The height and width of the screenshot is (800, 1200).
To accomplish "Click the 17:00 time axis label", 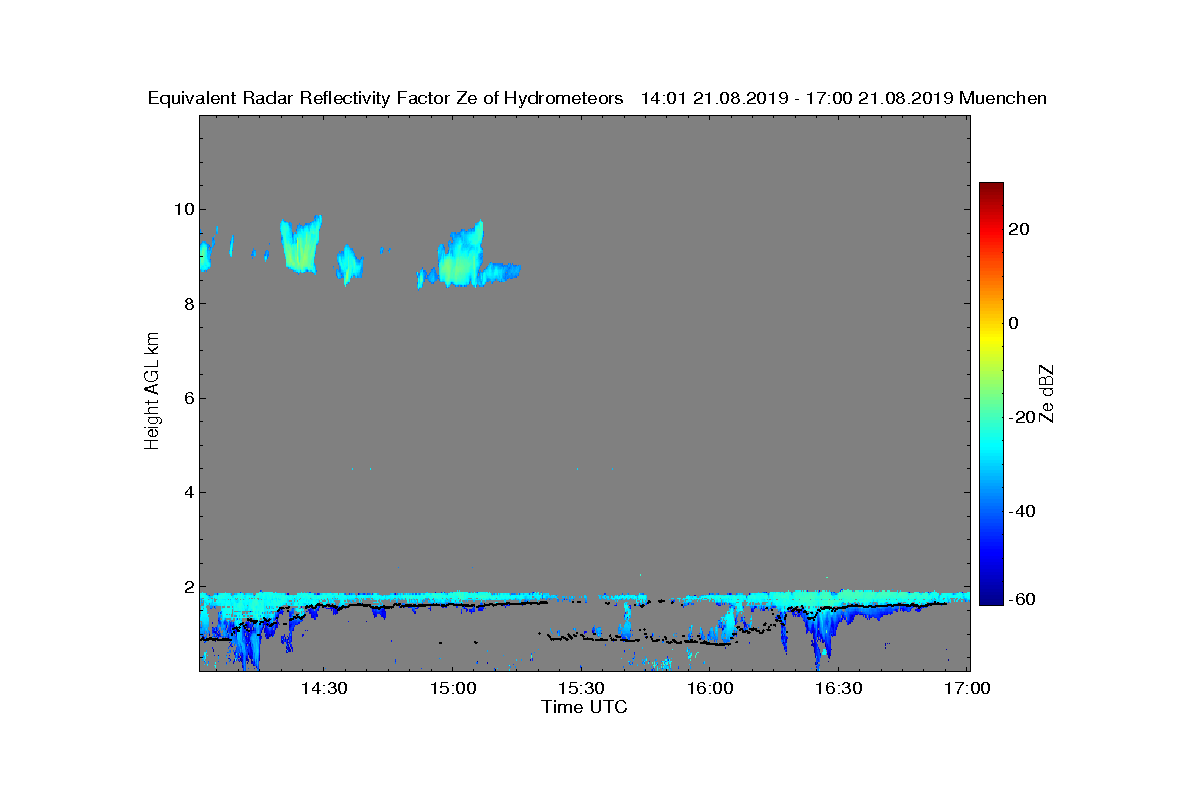I will click(x=967, y=689).
